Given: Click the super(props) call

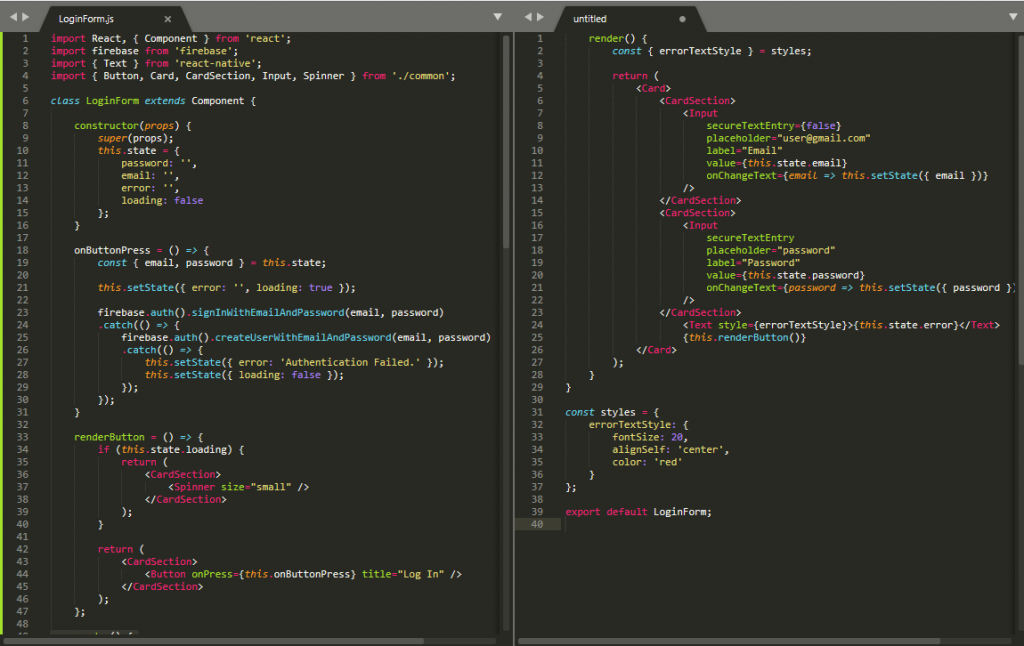Looking at the screenshot, I should click(x=135, y=138).
